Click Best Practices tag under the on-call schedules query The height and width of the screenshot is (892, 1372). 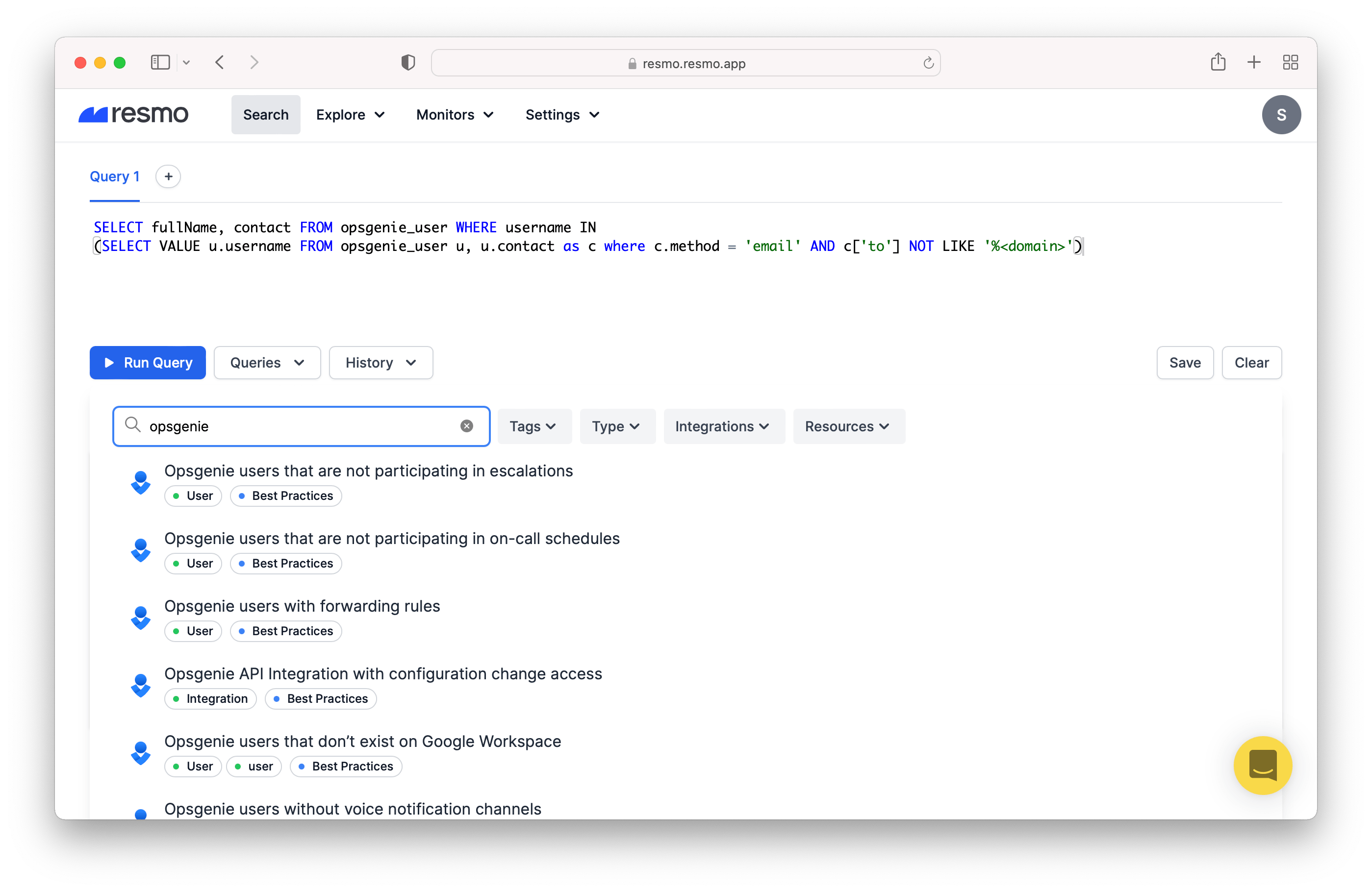click(285, 563)
